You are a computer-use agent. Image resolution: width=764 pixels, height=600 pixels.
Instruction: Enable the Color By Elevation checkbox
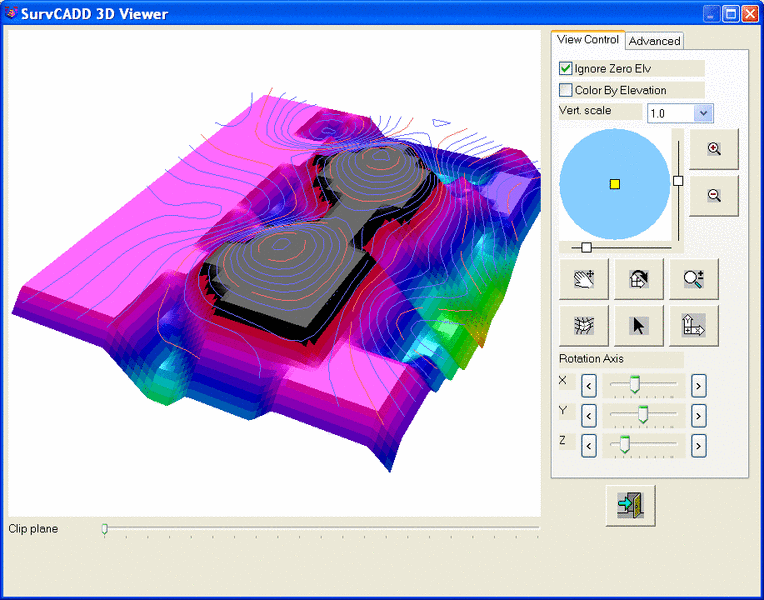coord(565,90)
